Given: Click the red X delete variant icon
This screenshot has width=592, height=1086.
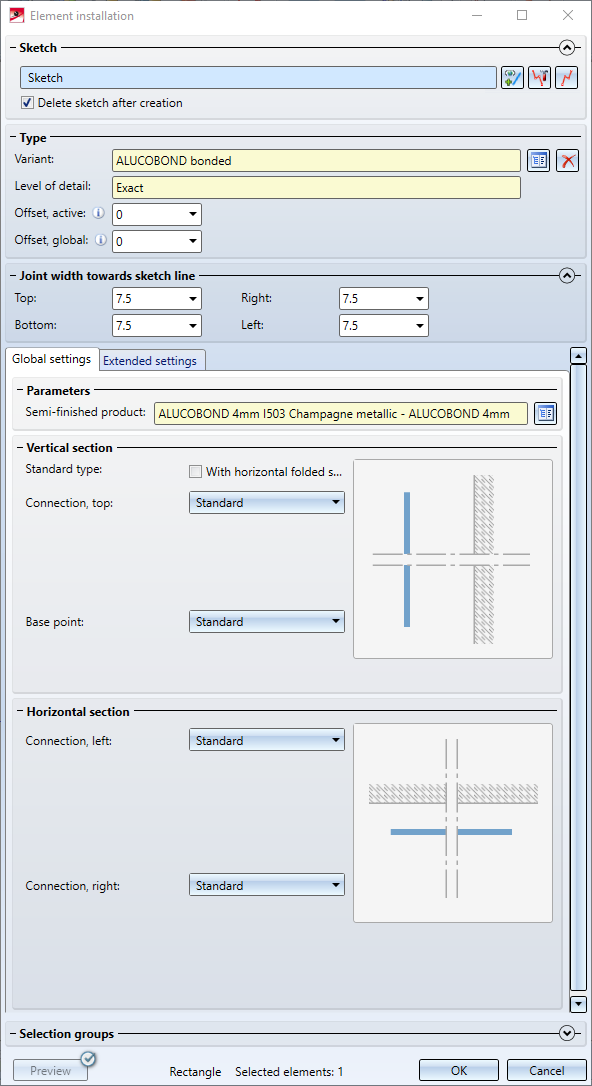Looking at the screenshot, I should (x=567, y=161).
